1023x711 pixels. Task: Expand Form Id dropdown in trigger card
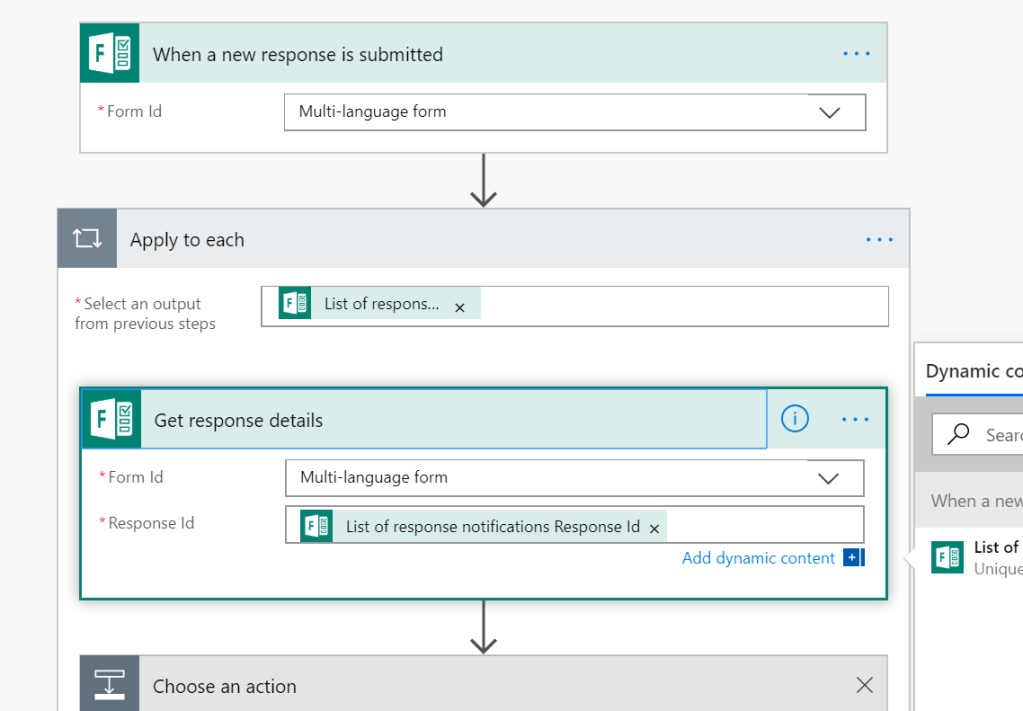(829, 112)
